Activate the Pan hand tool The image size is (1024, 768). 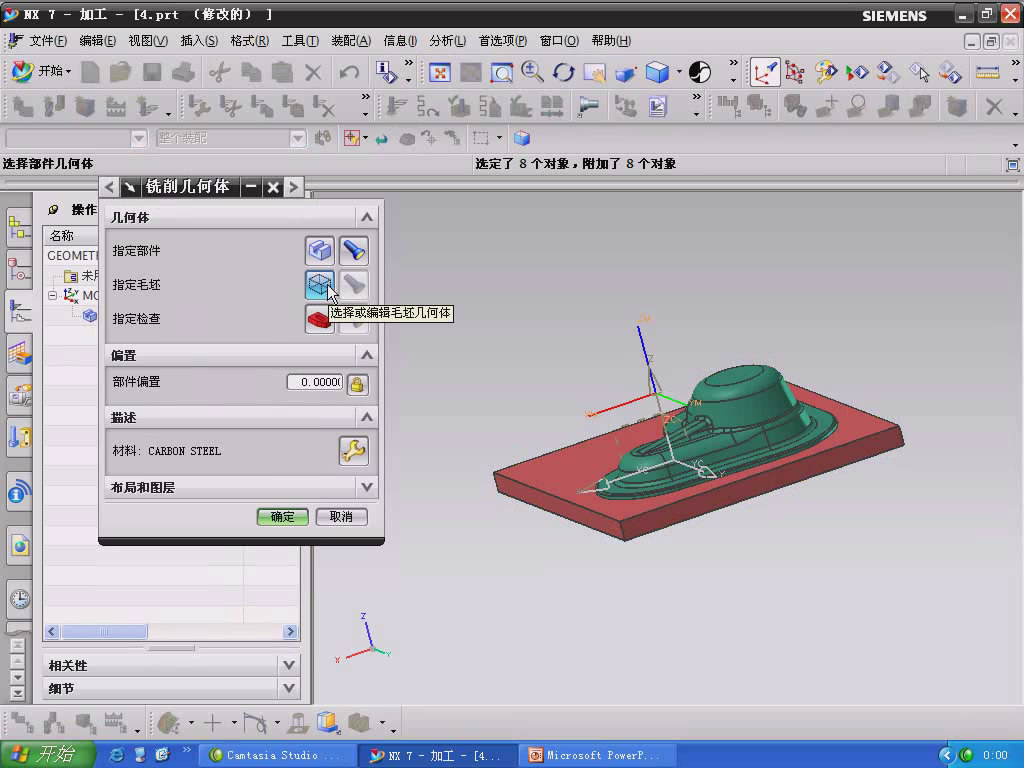(594, 72)
